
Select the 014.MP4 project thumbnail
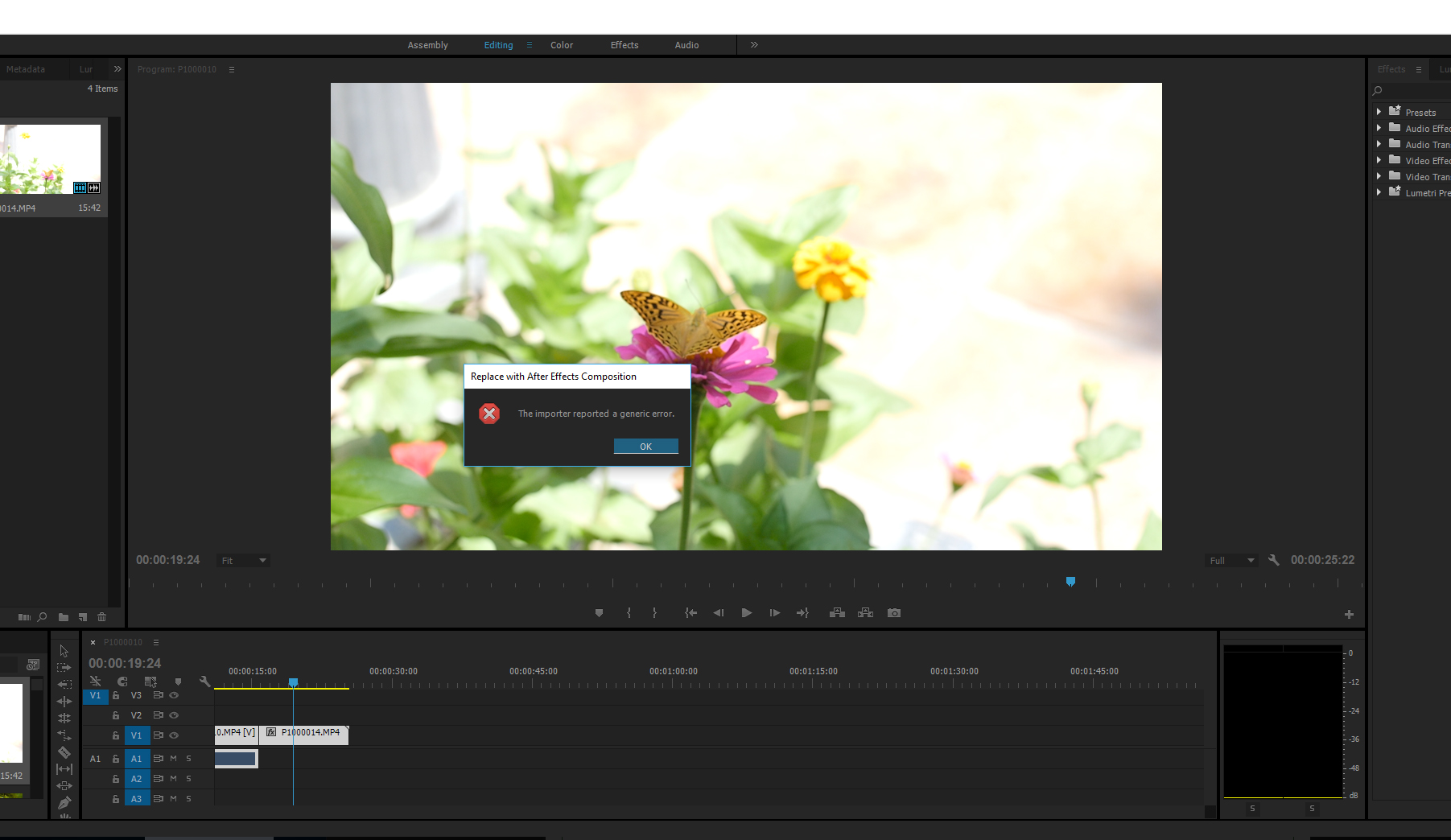50,159
